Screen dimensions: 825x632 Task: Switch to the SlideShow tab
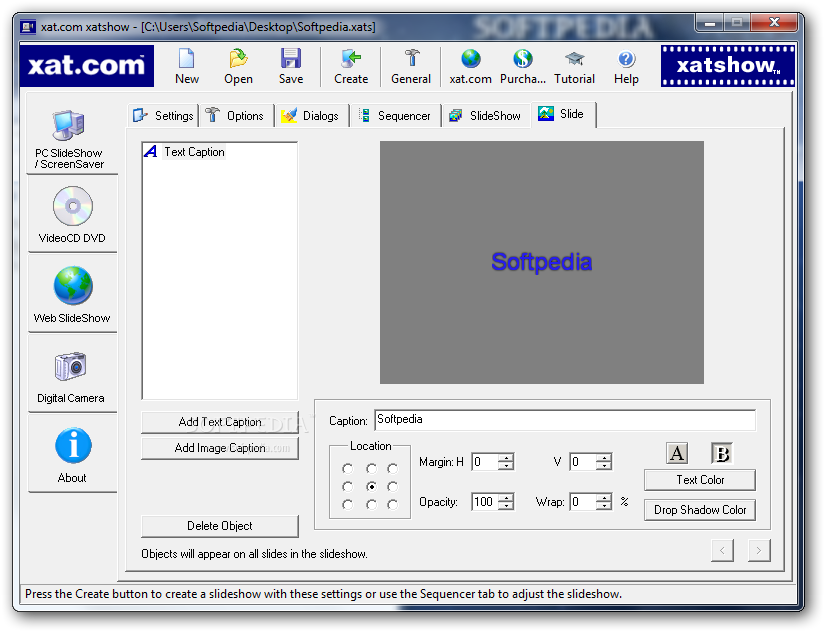point(486,116)
